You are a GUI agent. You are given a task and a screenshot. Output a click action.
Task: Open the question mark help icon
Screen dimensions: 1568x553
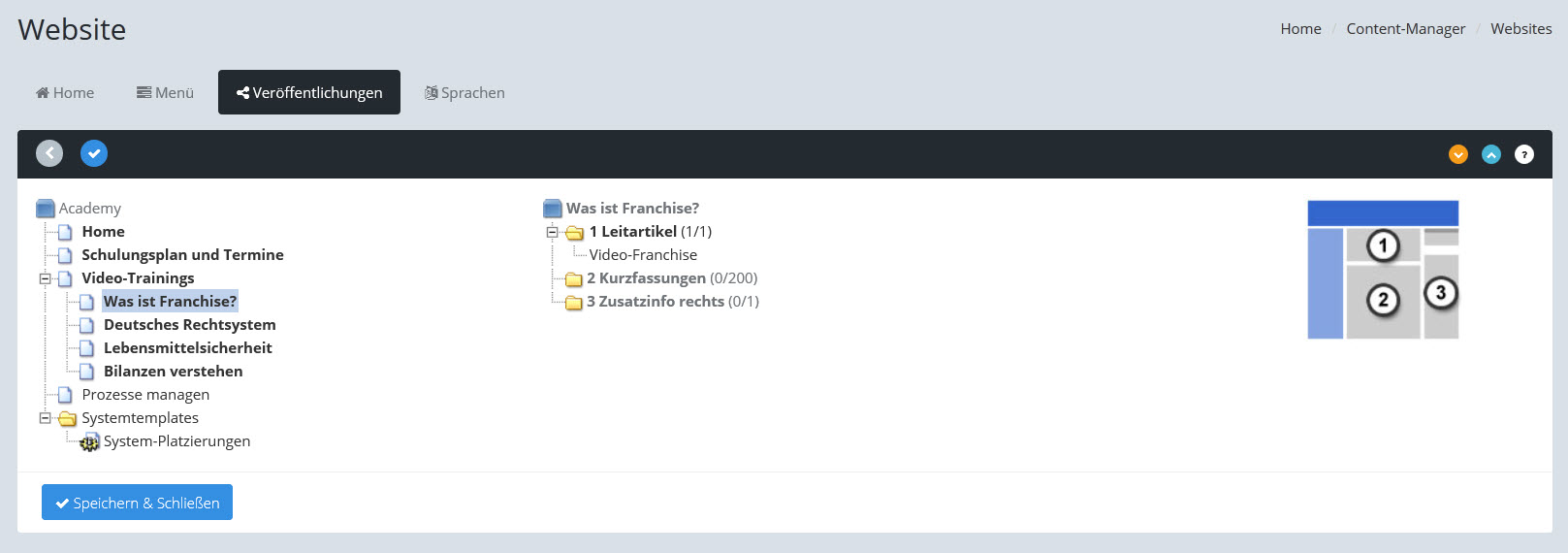click(1523, 154)
